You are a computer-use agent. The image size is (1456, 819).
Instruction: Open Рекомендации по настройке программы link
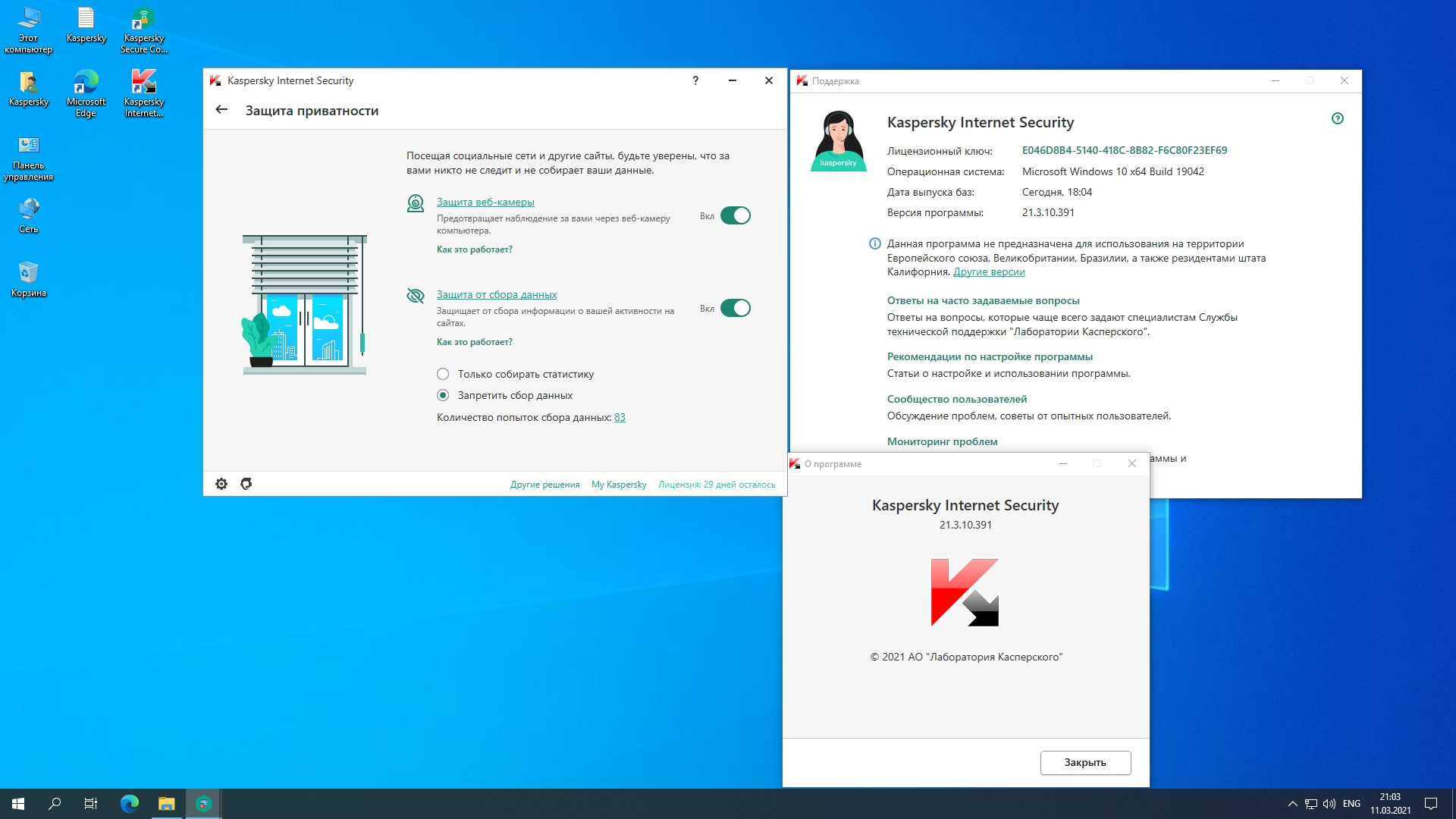[990, 357]
